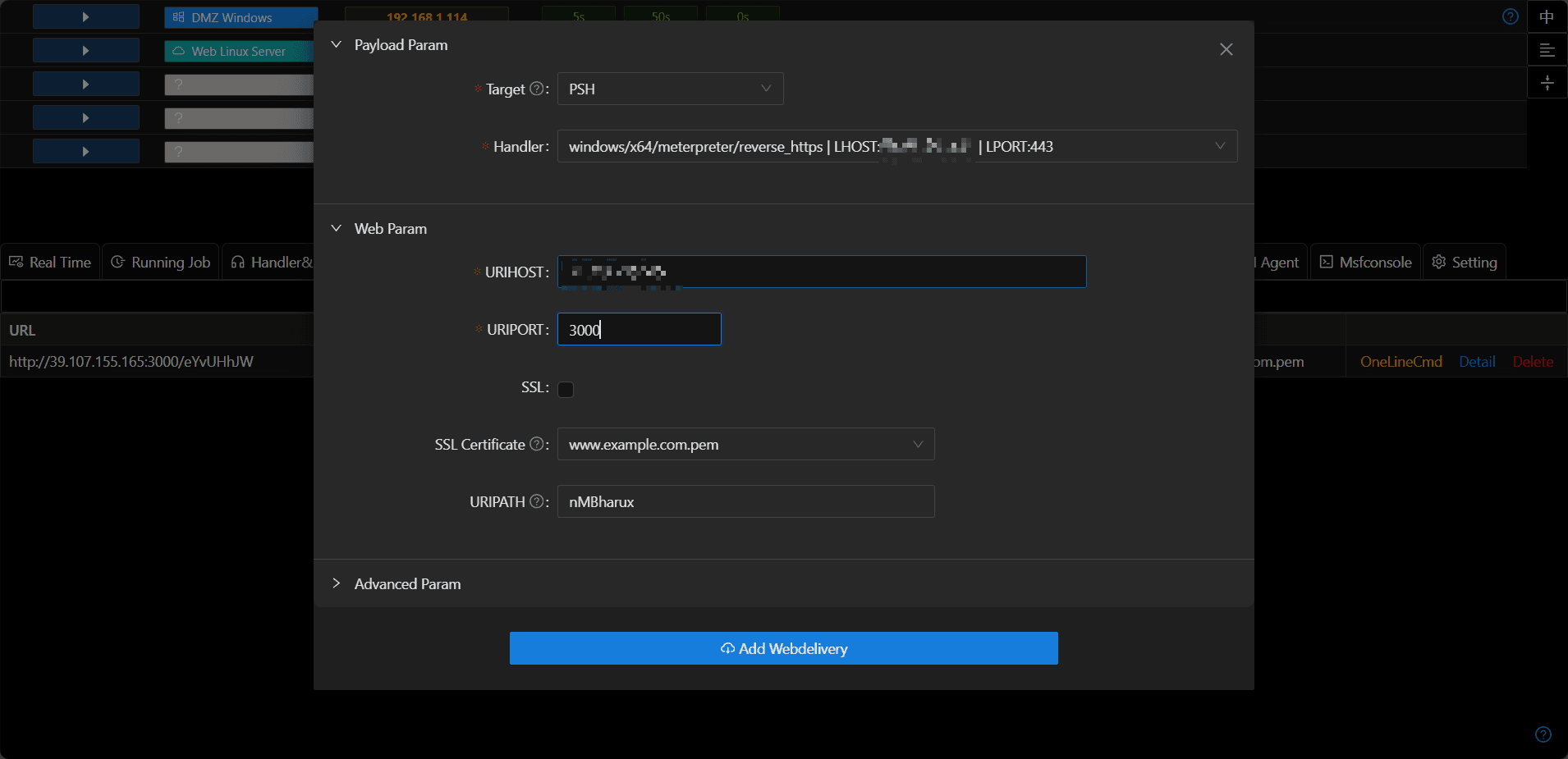The height and width of the screenshot is (759, 1568).
Task: Click play arrow in the third host row
Action: pos(85,84)
